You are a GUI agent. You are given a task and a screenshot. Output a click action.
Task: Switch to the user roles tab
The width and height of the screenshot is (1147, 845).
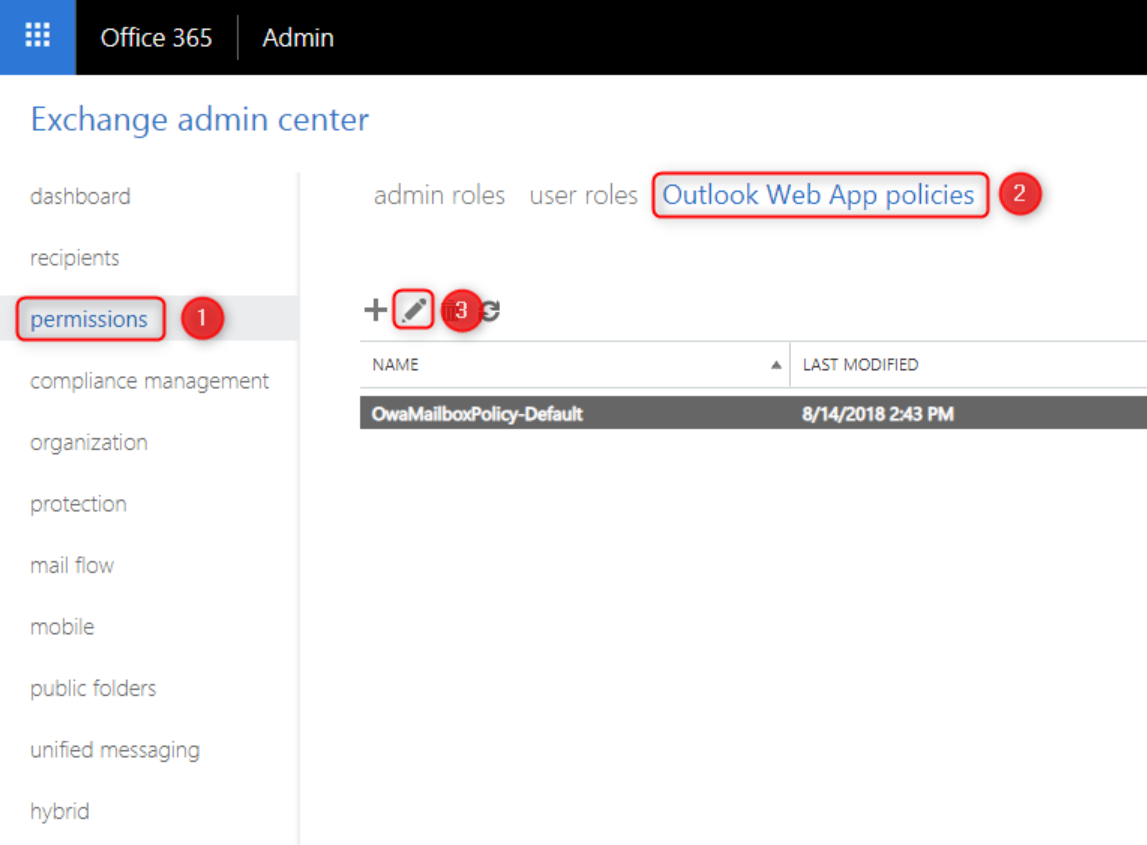click(583, 195)
